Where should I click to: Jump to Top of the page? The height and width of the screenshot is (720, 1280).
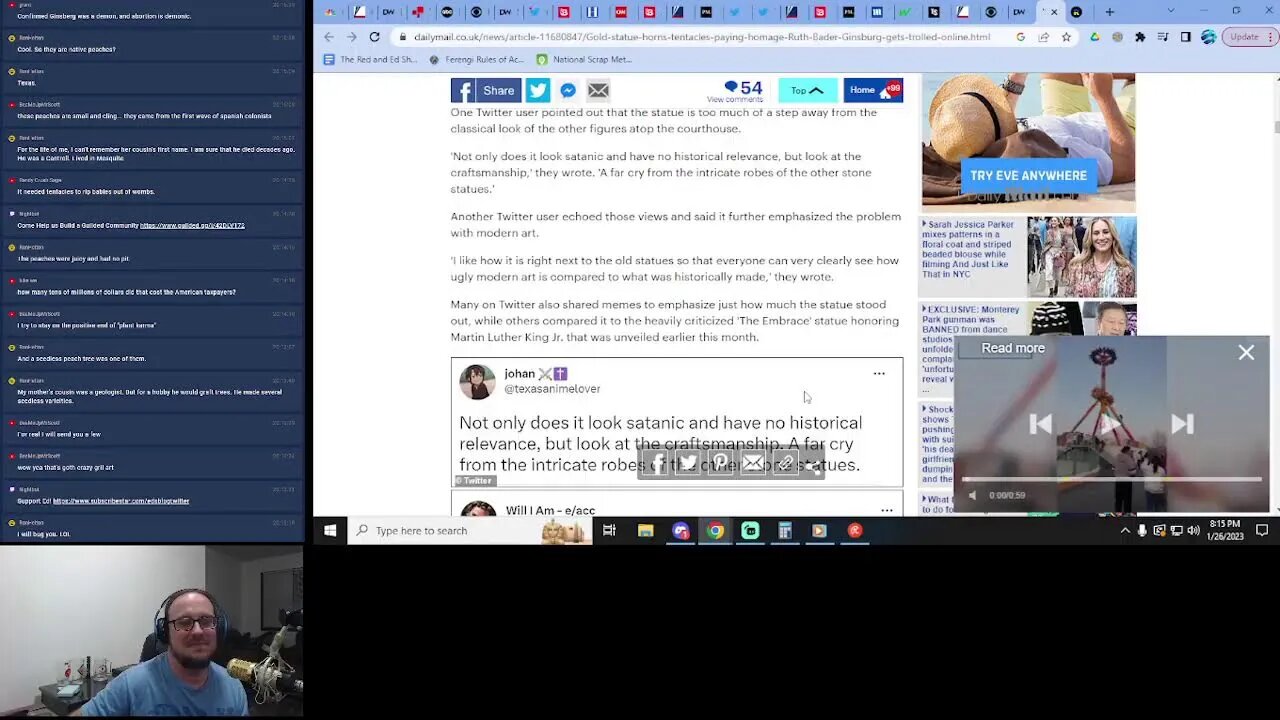[807, 90]
